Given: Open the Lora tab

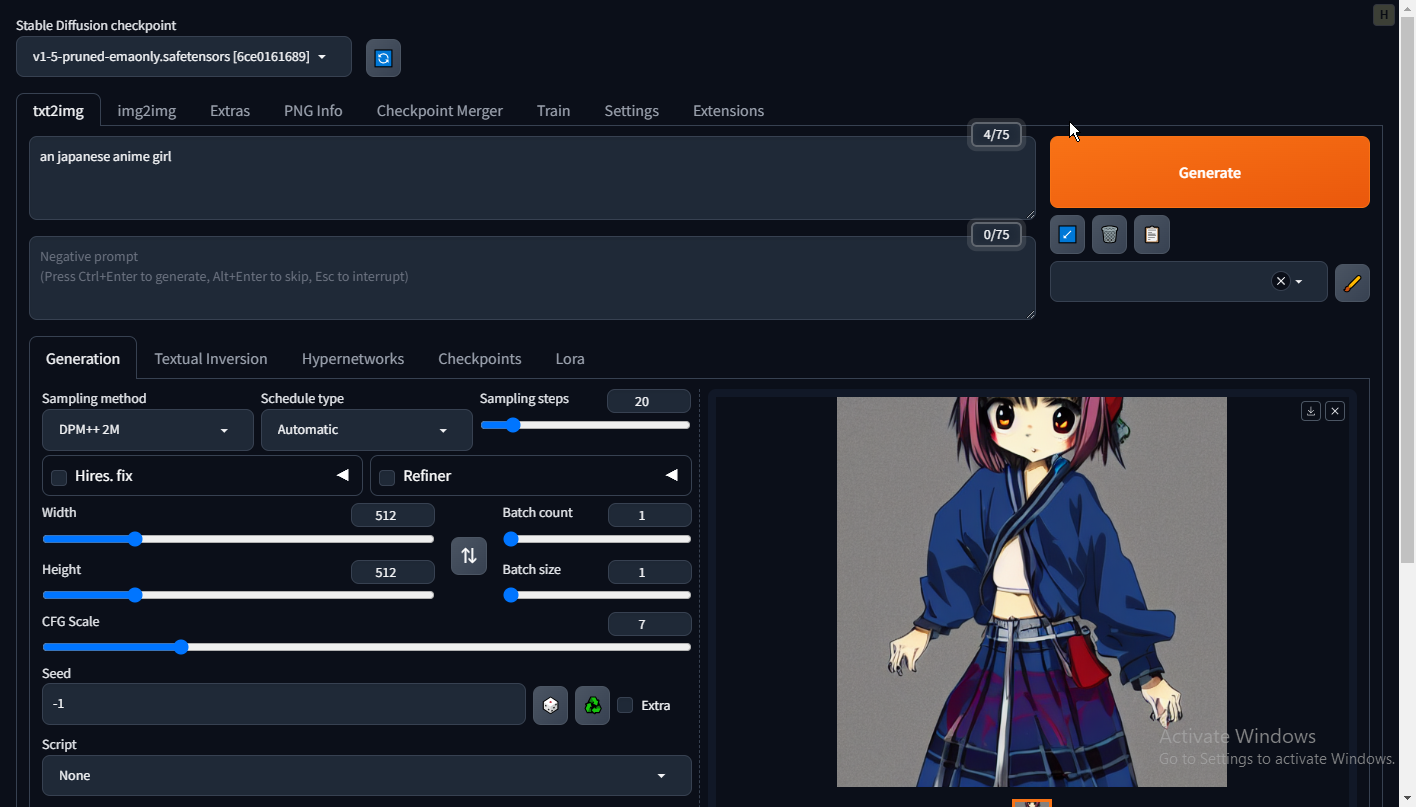Looking at the screenshot, I should click(570, 359).
